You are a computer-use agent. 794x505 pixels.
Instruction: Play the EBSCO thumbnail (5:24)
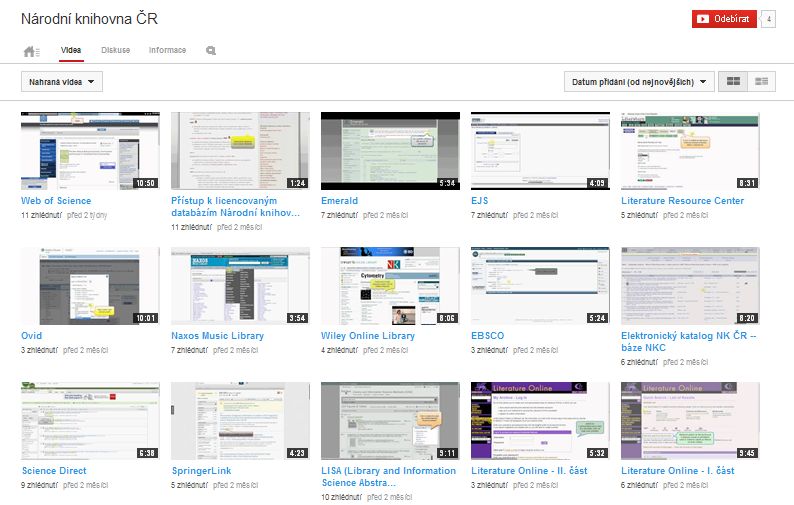click(540, 286)
